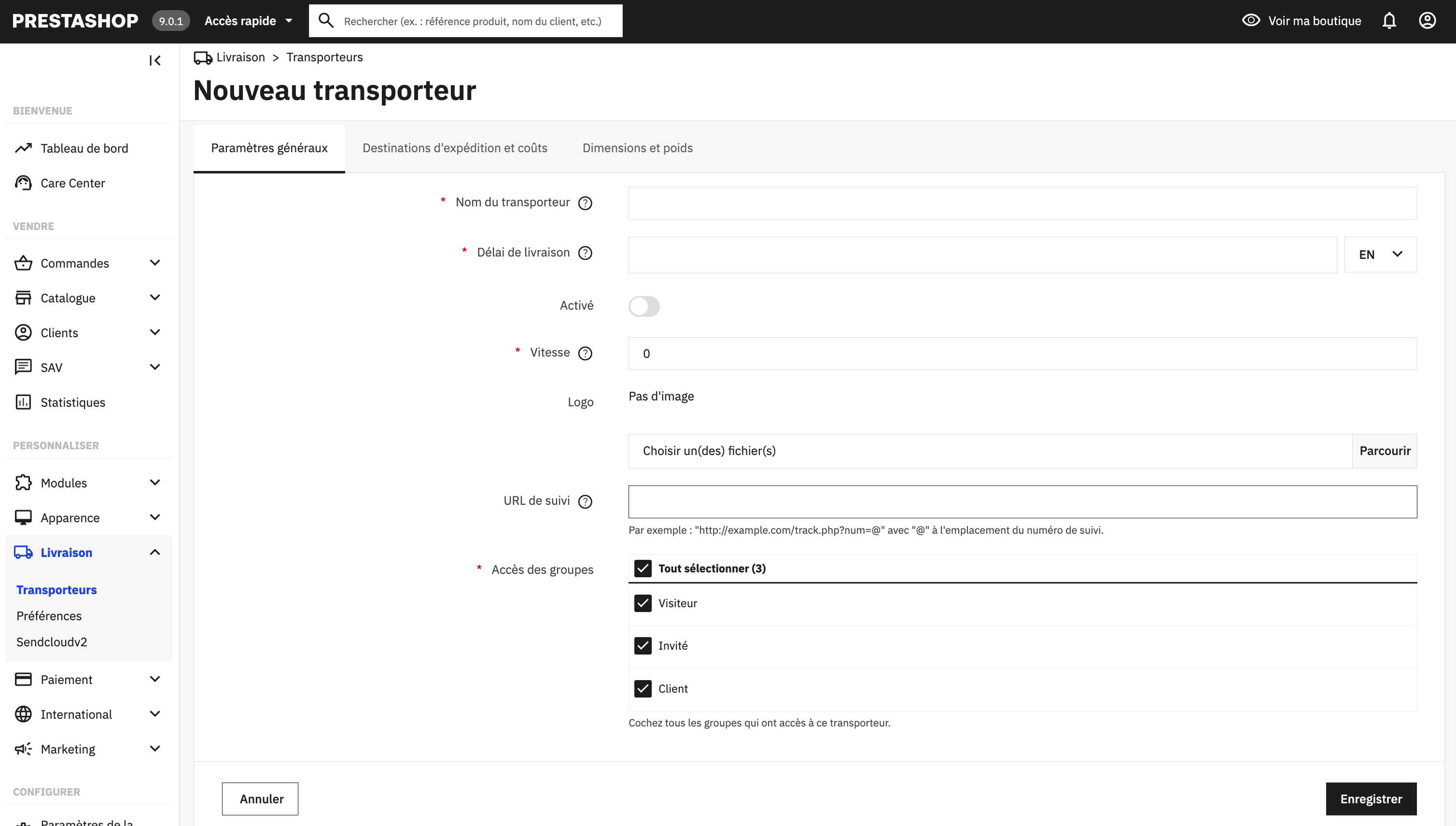Expand the Catalogue menu chevron
1456x826 pixels.
click(x=155, y=297)
